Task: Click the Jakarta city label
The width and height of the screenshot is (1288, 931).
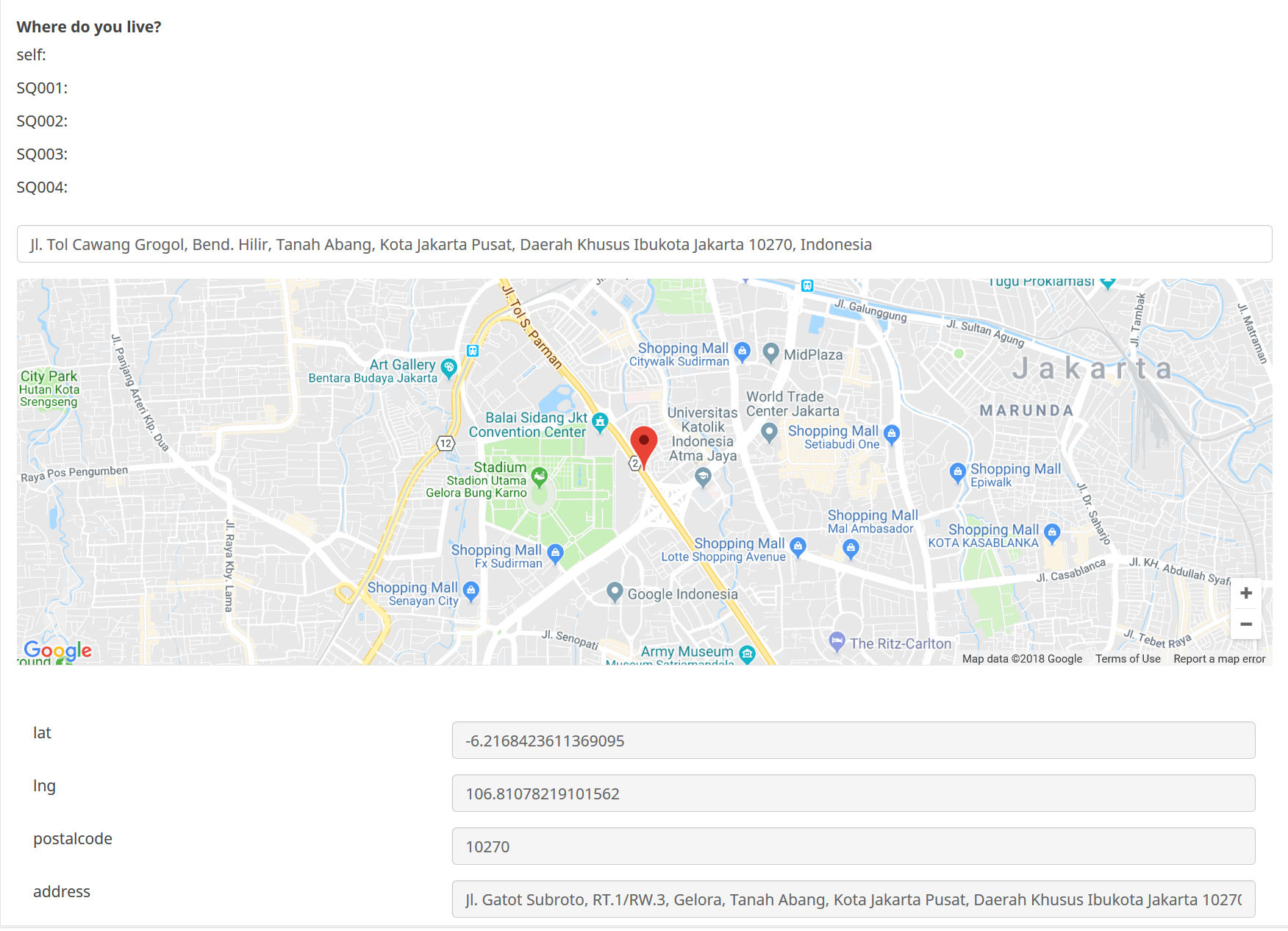Action: point(1092,368)
